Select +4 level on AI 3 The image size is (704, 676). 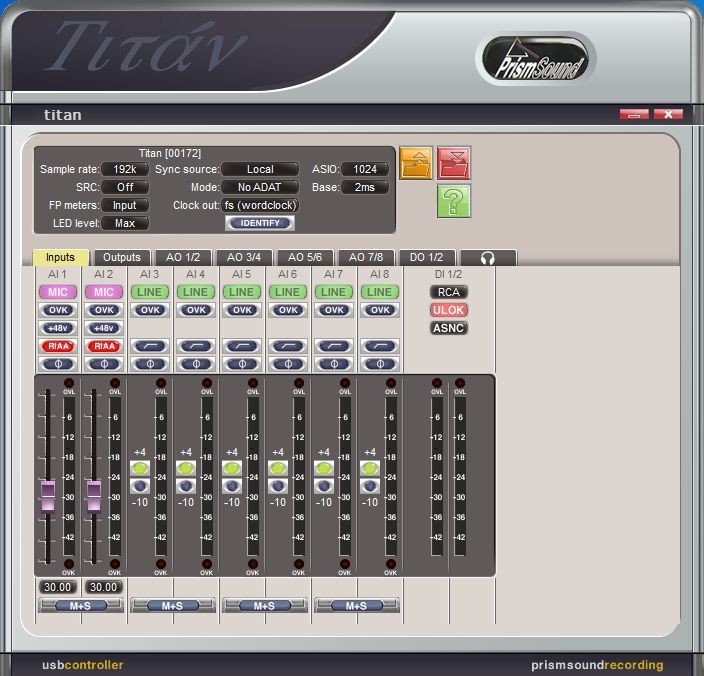pos(140,468)
